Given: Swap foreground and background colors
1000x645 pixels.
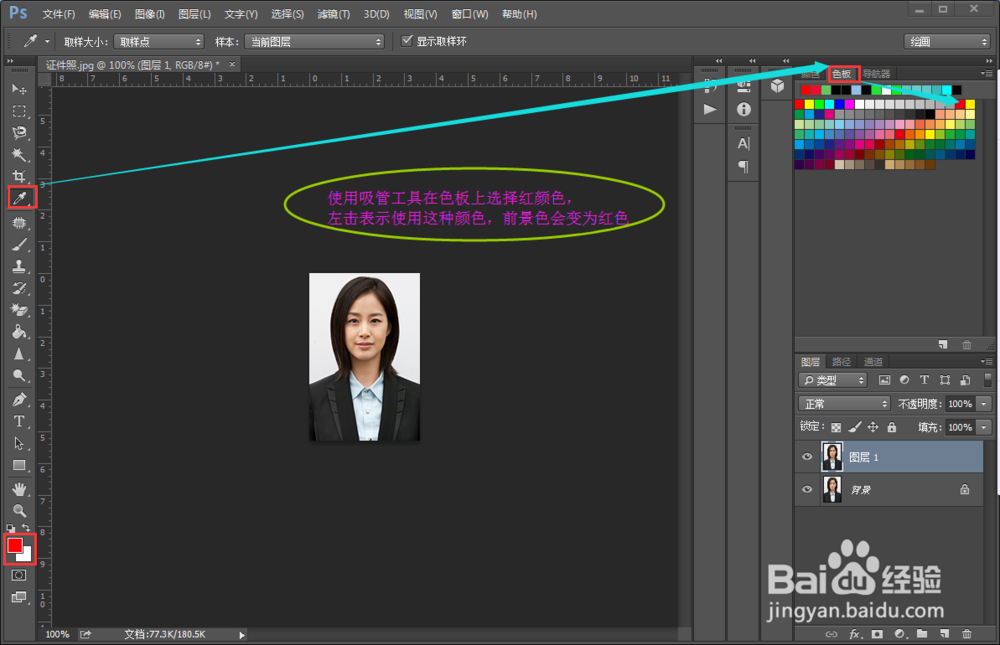Looking at the screenshot, I should tap(26, 528).
